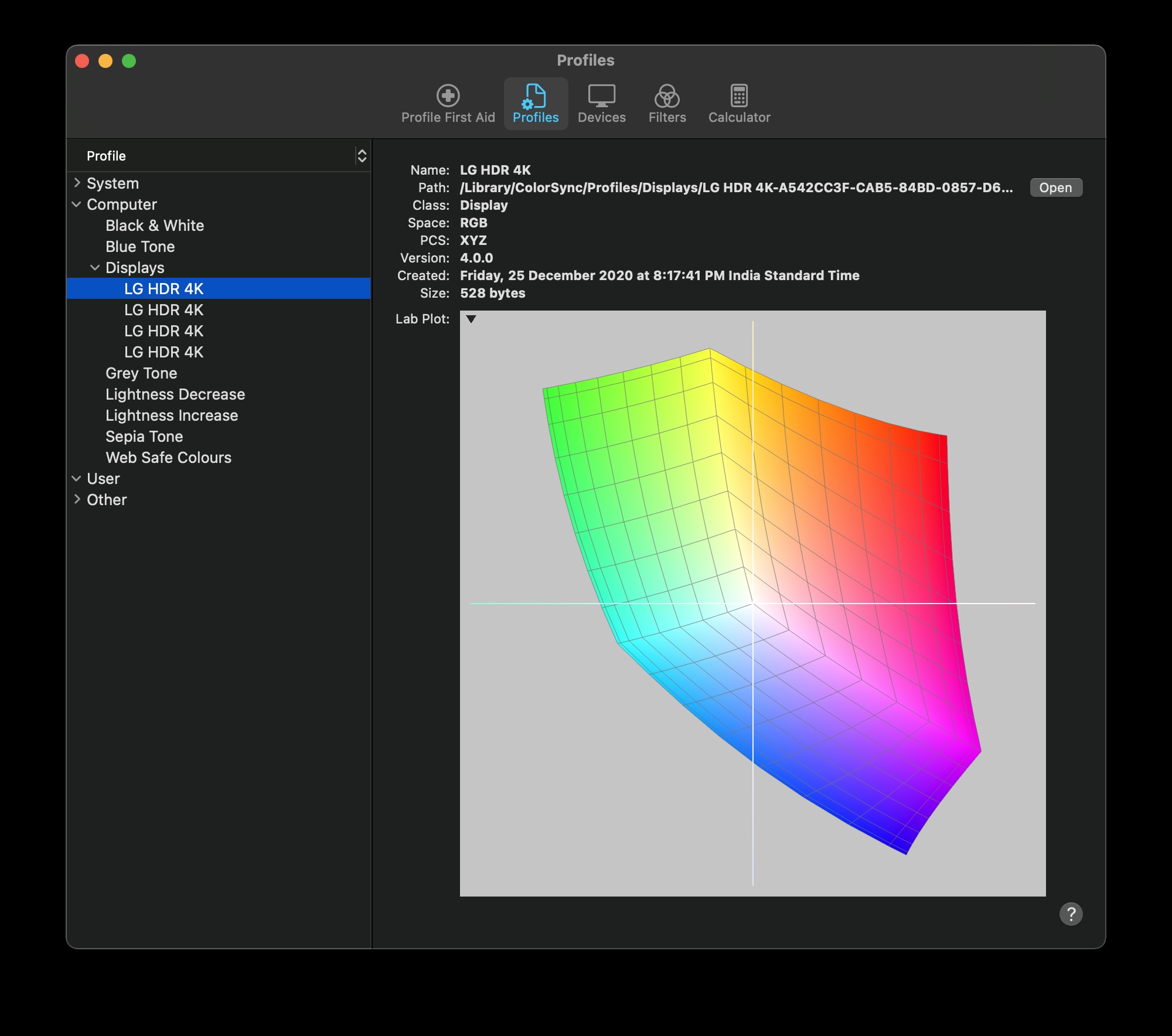The width and height of the screenshot is (1172, 1036).
Task: Click inside the Lab Plot gamut view
Action: pos(752,602)
